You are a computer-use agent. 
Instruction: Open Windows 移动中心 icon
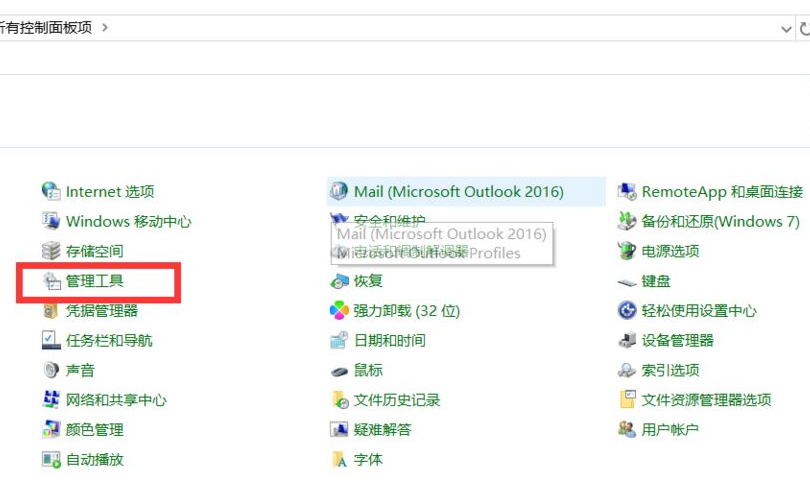51,221
